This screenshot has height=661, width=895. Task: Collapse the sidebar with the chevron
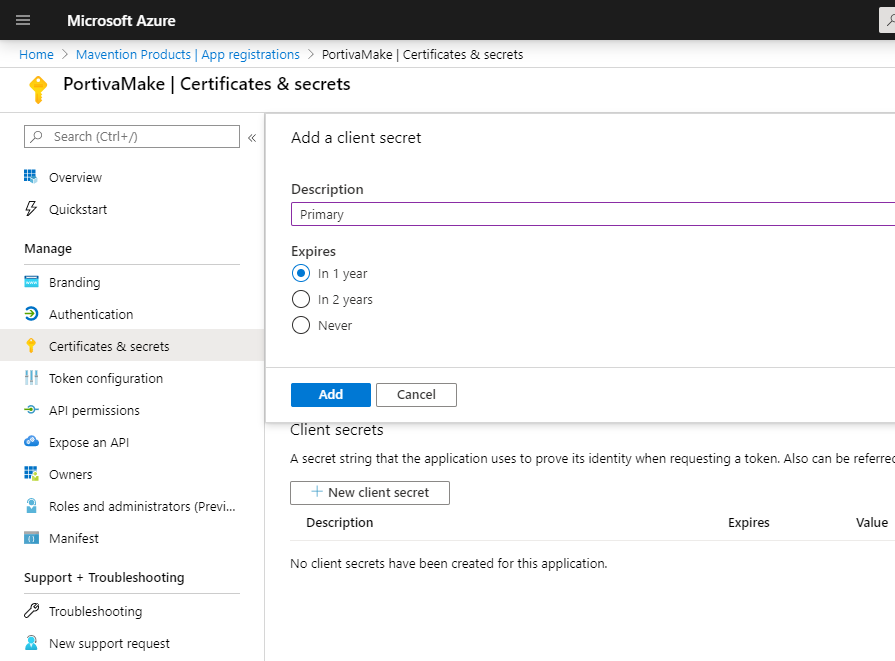[x=252, y=137]
